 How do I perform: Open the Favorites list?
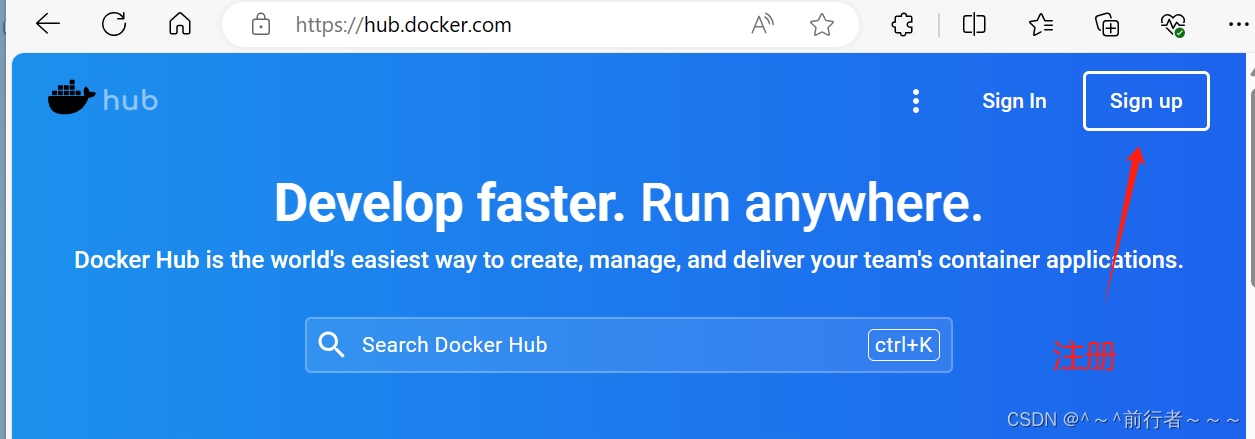pyautogui.click(x=1041, y=25)
